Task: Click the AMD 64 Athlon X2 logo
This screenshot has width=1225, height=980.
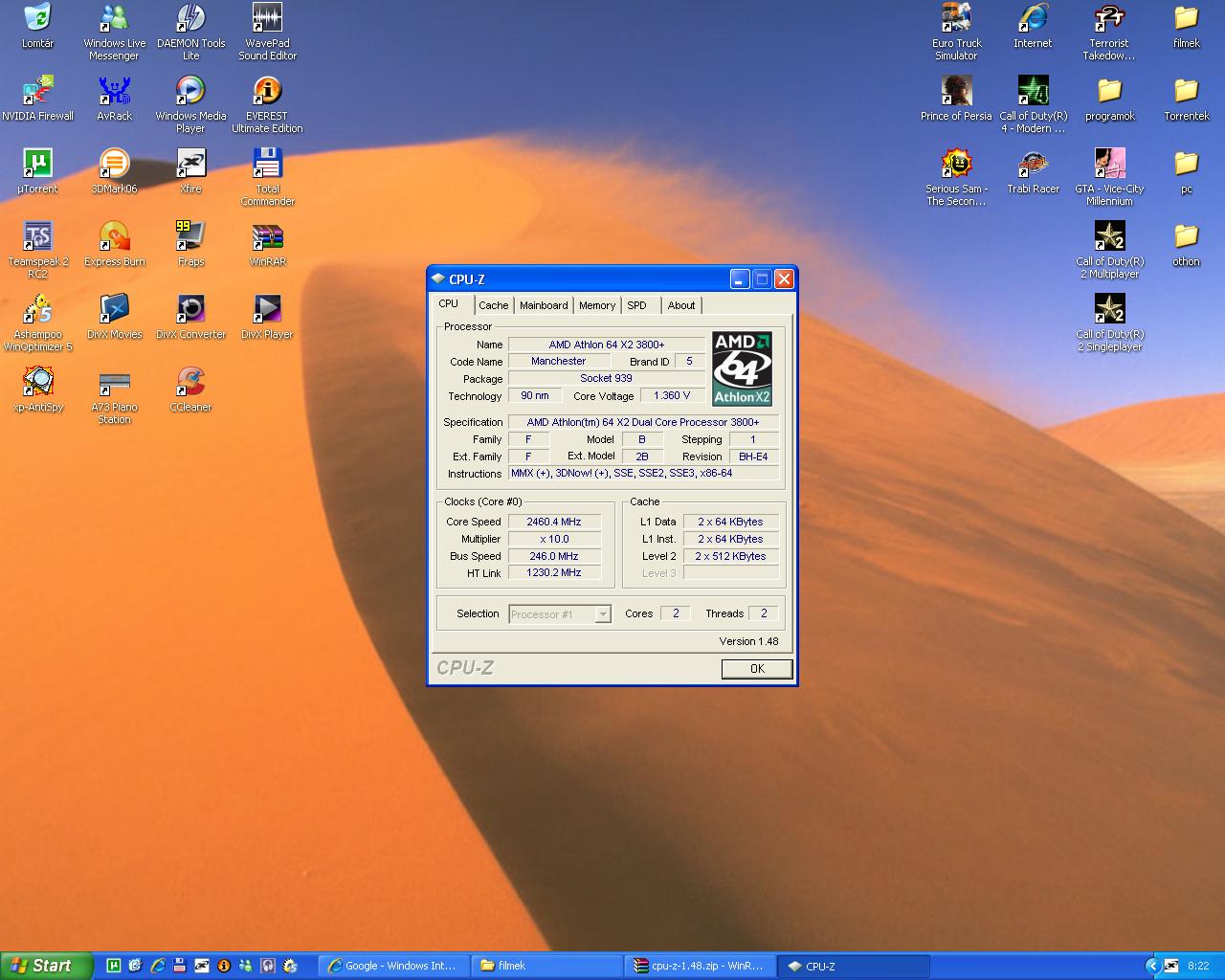Action: [742, 368]
